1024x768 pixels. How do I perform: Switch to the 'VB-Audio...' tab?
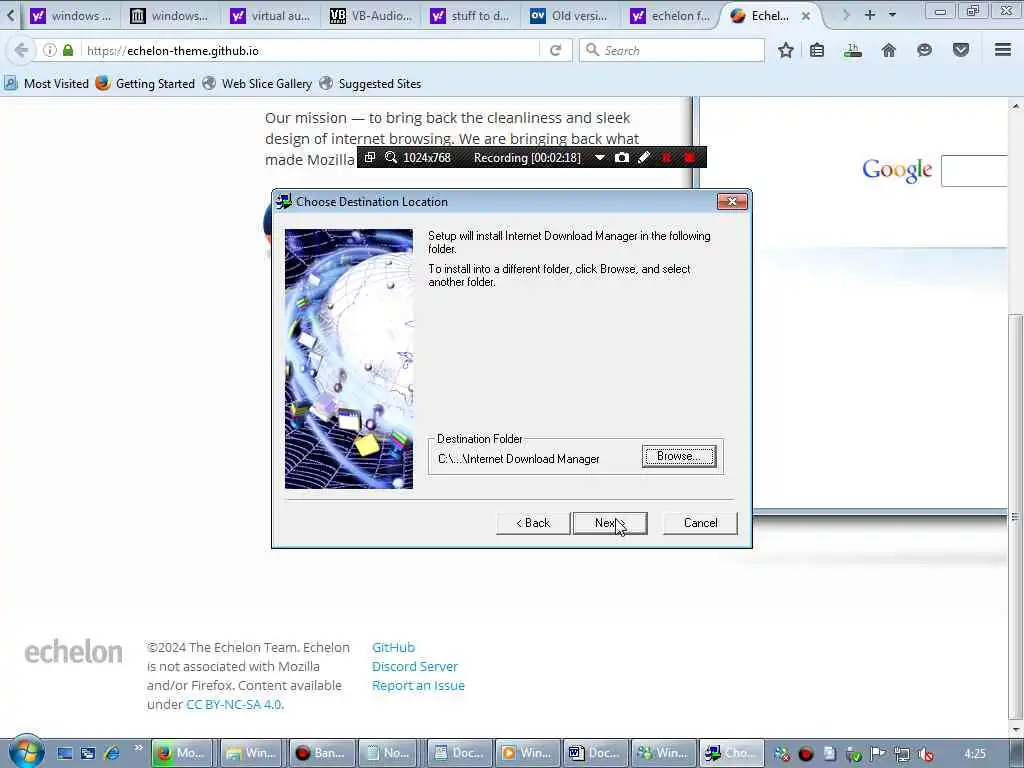[x=370, y=16]
